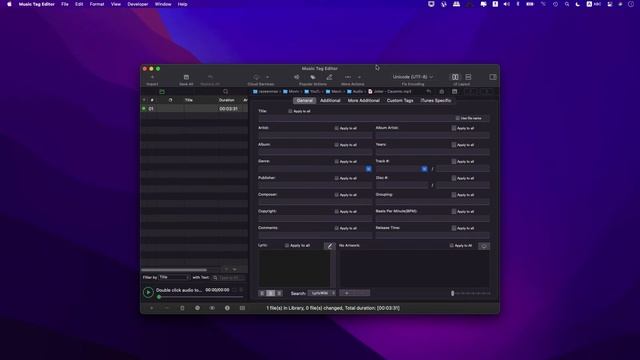Toggle the right sidebar panel icon
The image size is (640, 360).
(493, 77)
